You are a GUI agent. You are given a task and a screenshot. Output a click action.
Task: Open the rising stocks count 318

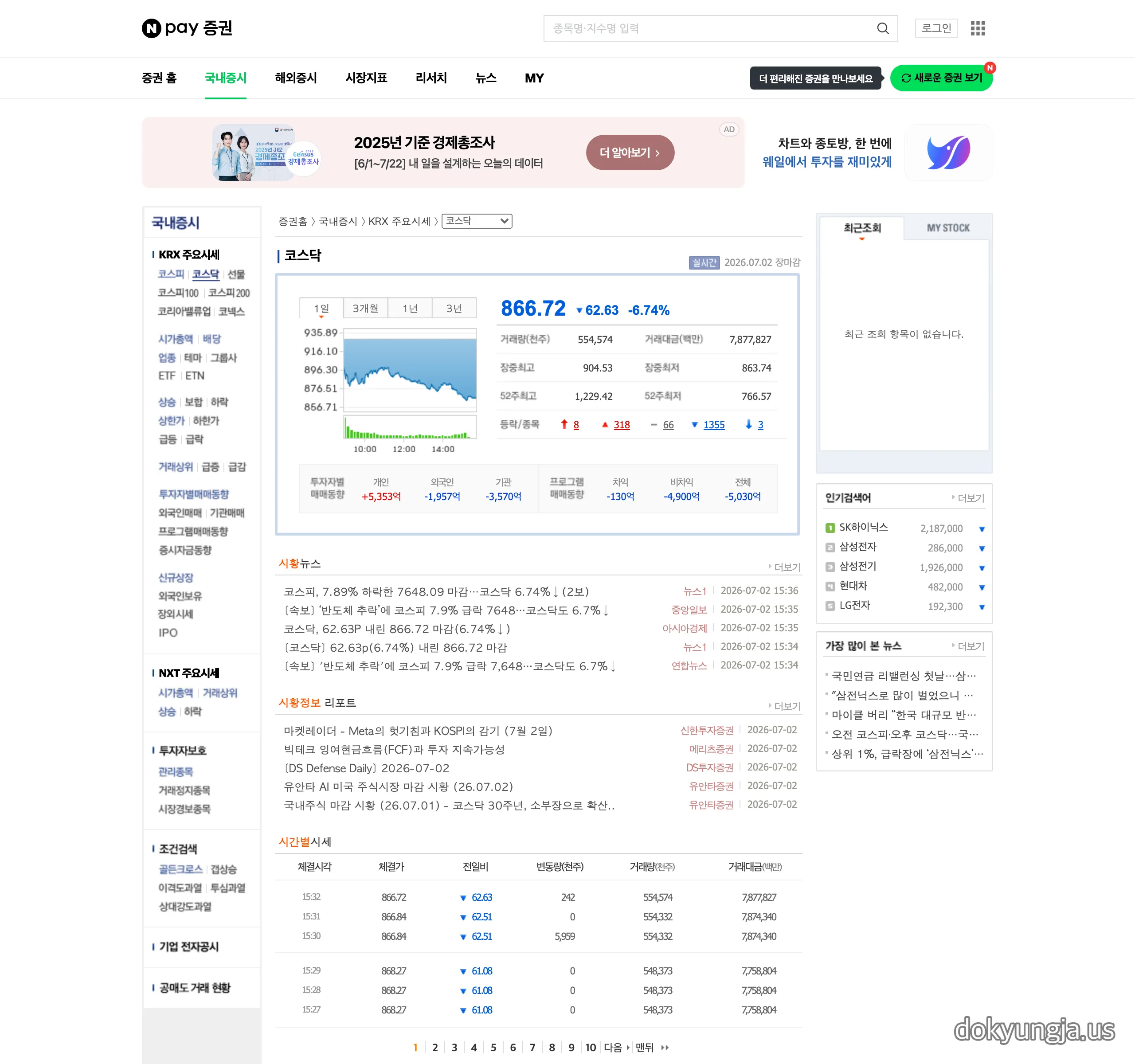pos(622,425)
